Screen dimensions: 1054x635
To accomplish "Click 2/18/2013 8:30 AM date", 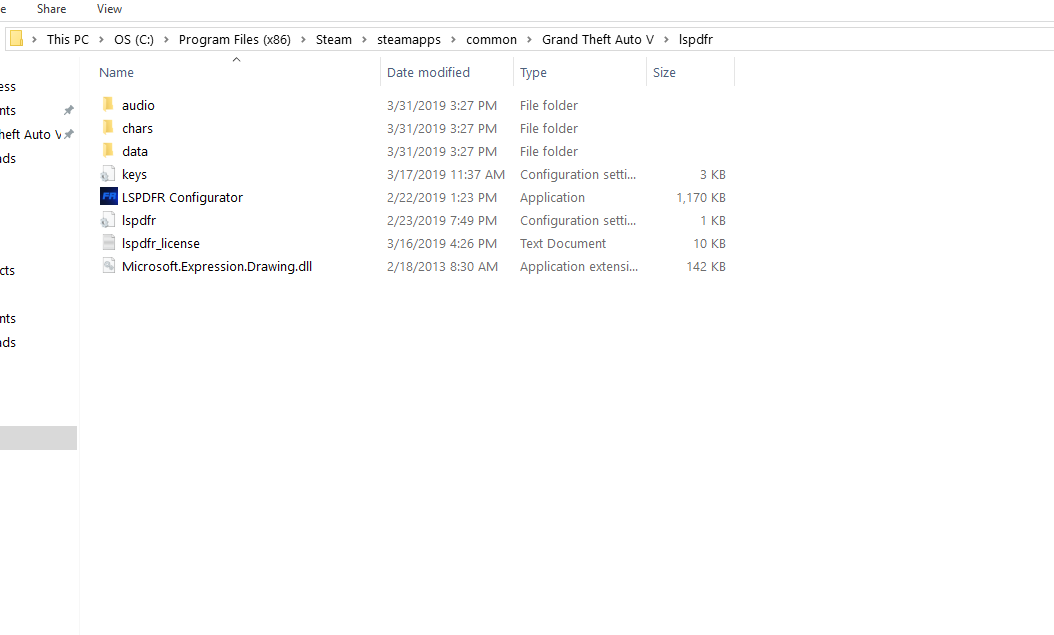I will [x=442, y=266].
